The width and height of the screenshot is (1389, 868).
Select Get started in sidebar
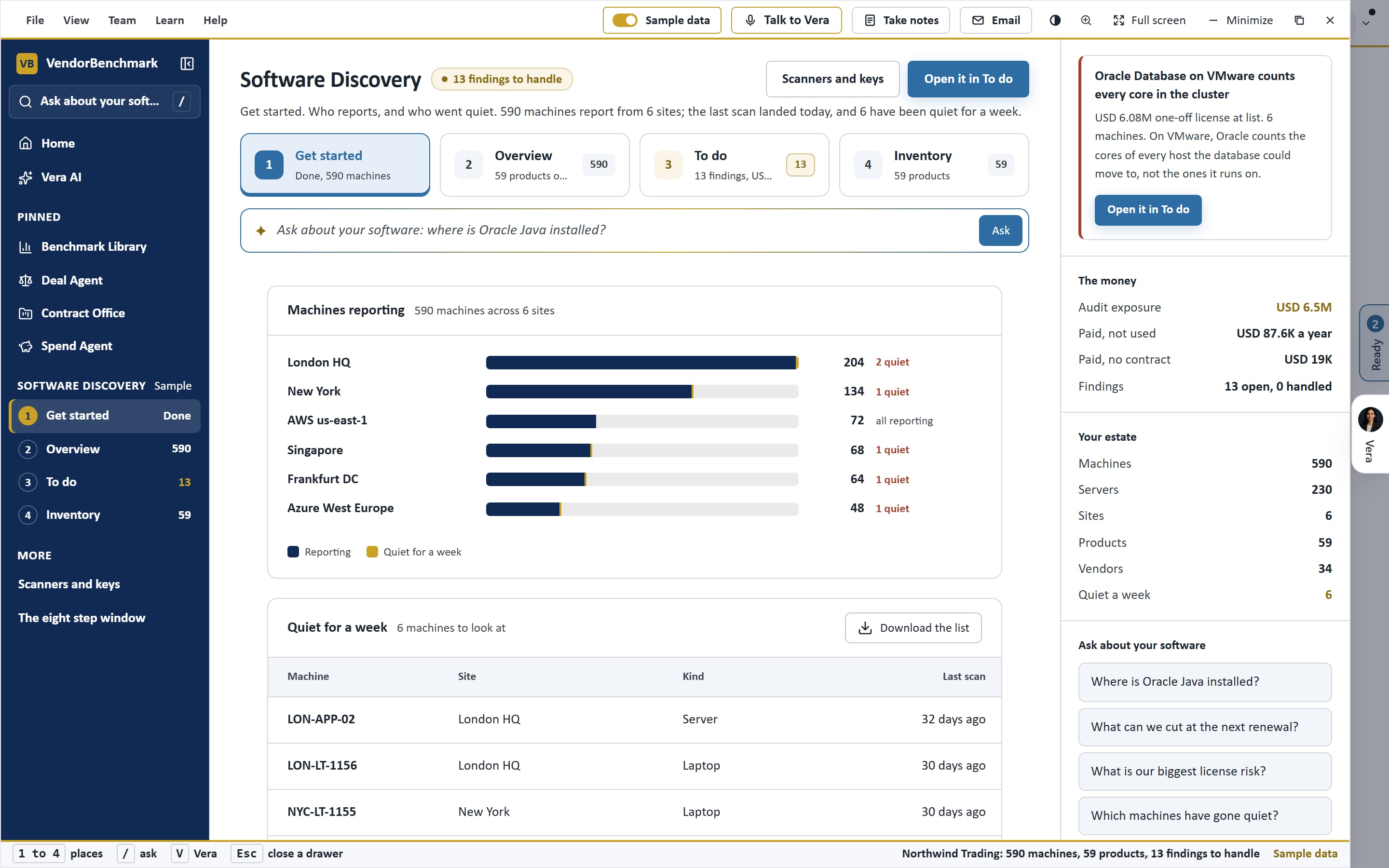pos(105,416)
